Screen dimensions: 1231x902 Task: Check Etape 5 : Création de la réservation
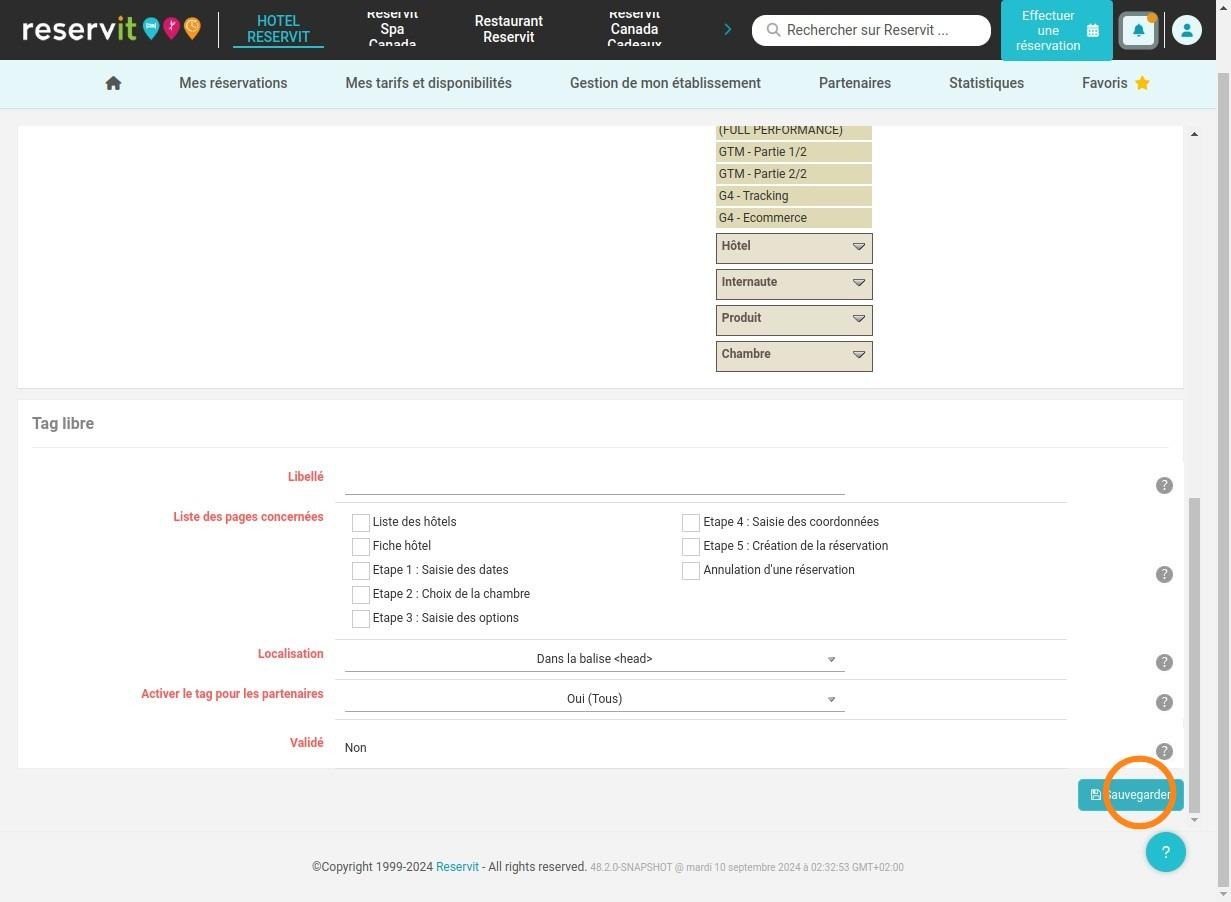691,546
